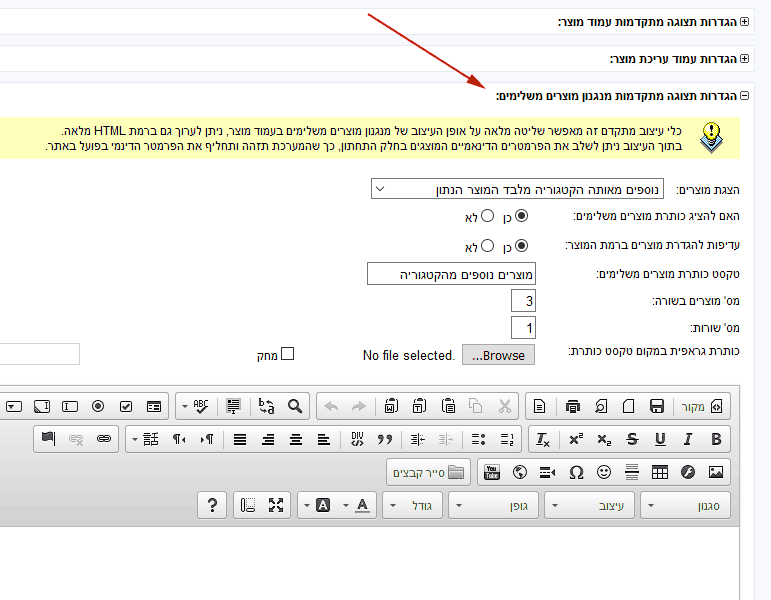Open the Templates icon
This screenshot has height=600, width=771.
pyautogui.click(x=539, y=406)
